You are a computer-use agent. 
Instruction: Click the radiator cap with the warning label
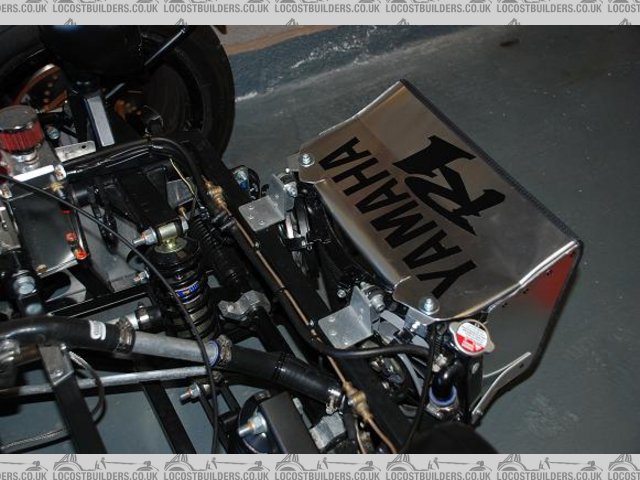tap(471, 336)
